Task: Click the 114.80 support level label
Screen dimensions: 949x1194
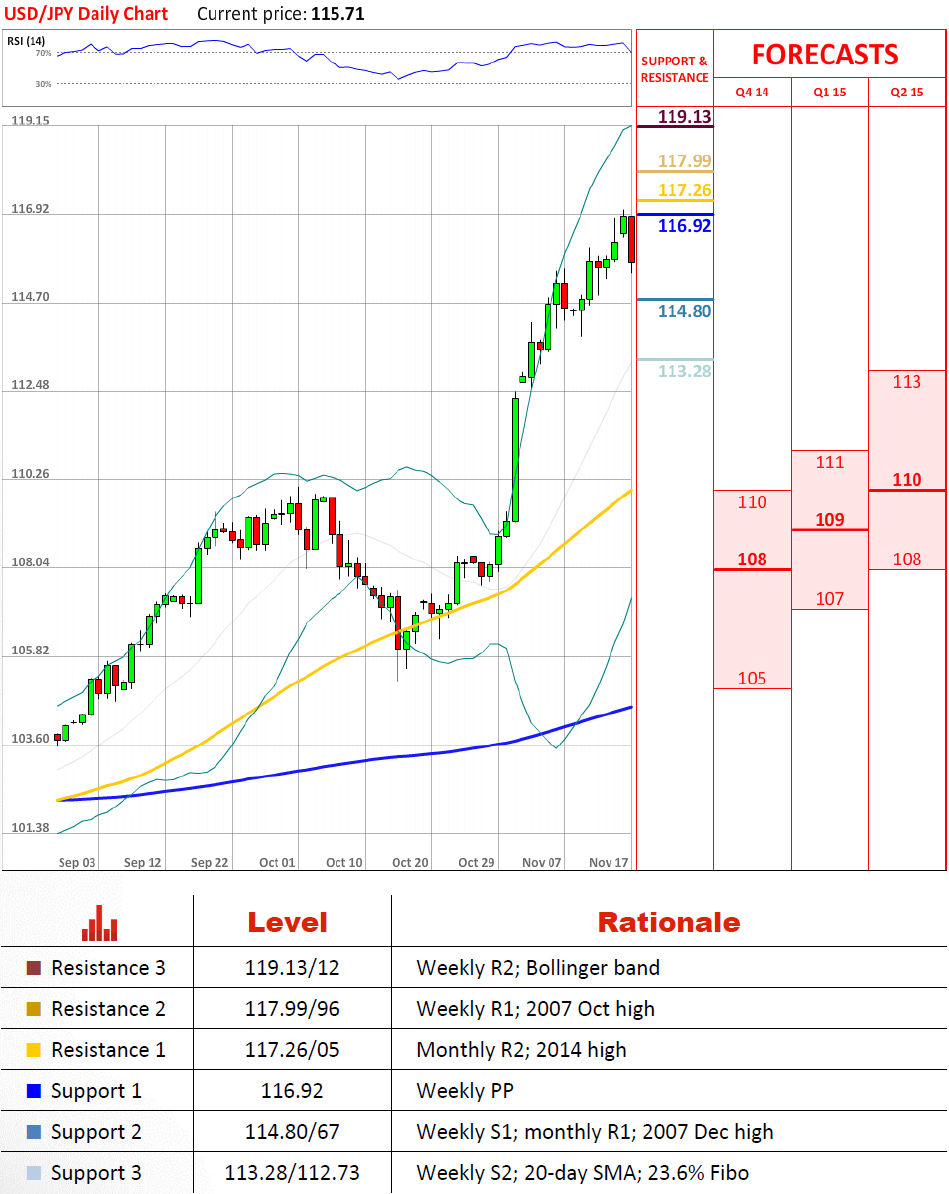Action: point(685,311)
